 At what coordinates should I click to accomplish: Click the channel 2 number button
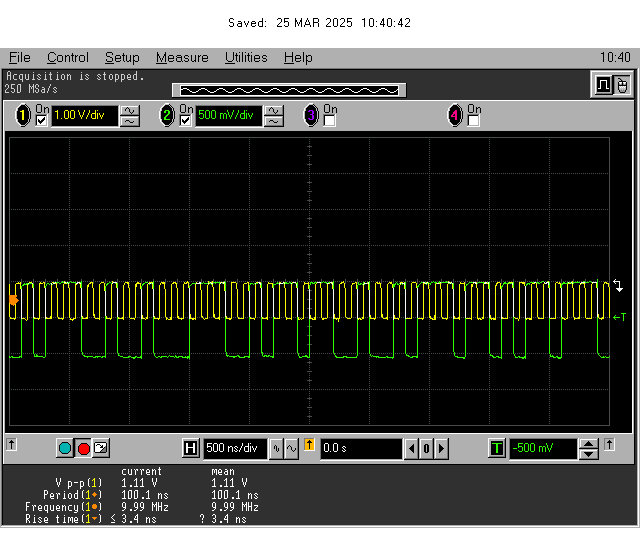tap(167, 116)
